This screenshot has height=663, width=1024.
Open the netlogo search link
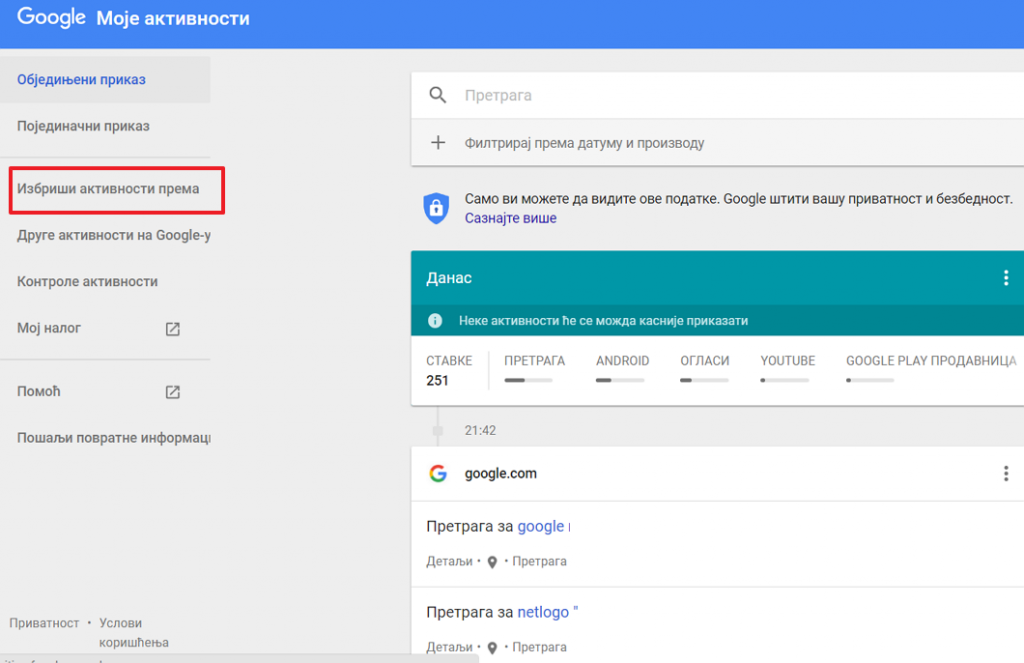point(543,612)
